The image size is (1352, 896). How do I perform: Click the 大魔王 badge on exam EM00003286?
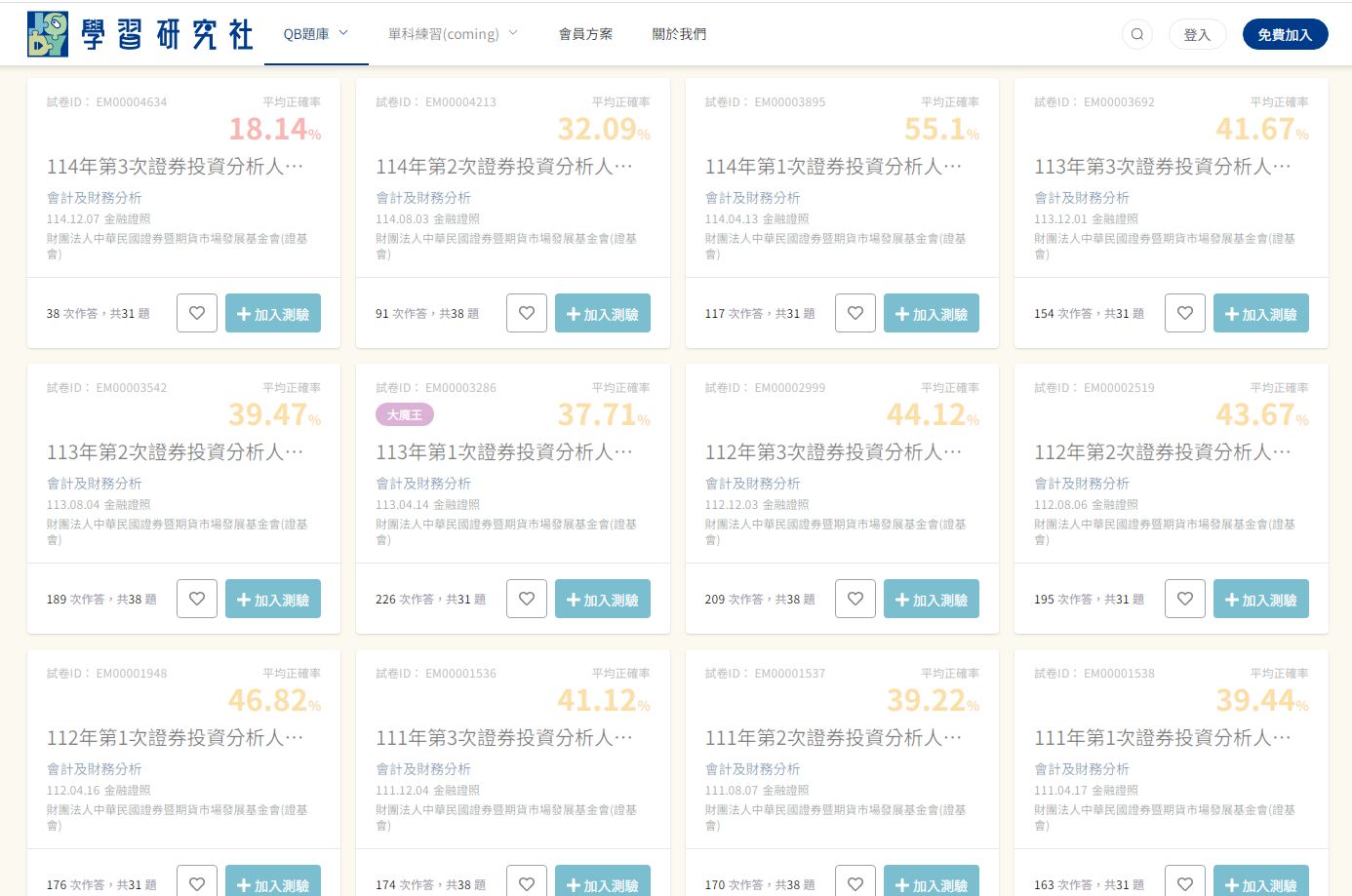pos(405,415)
